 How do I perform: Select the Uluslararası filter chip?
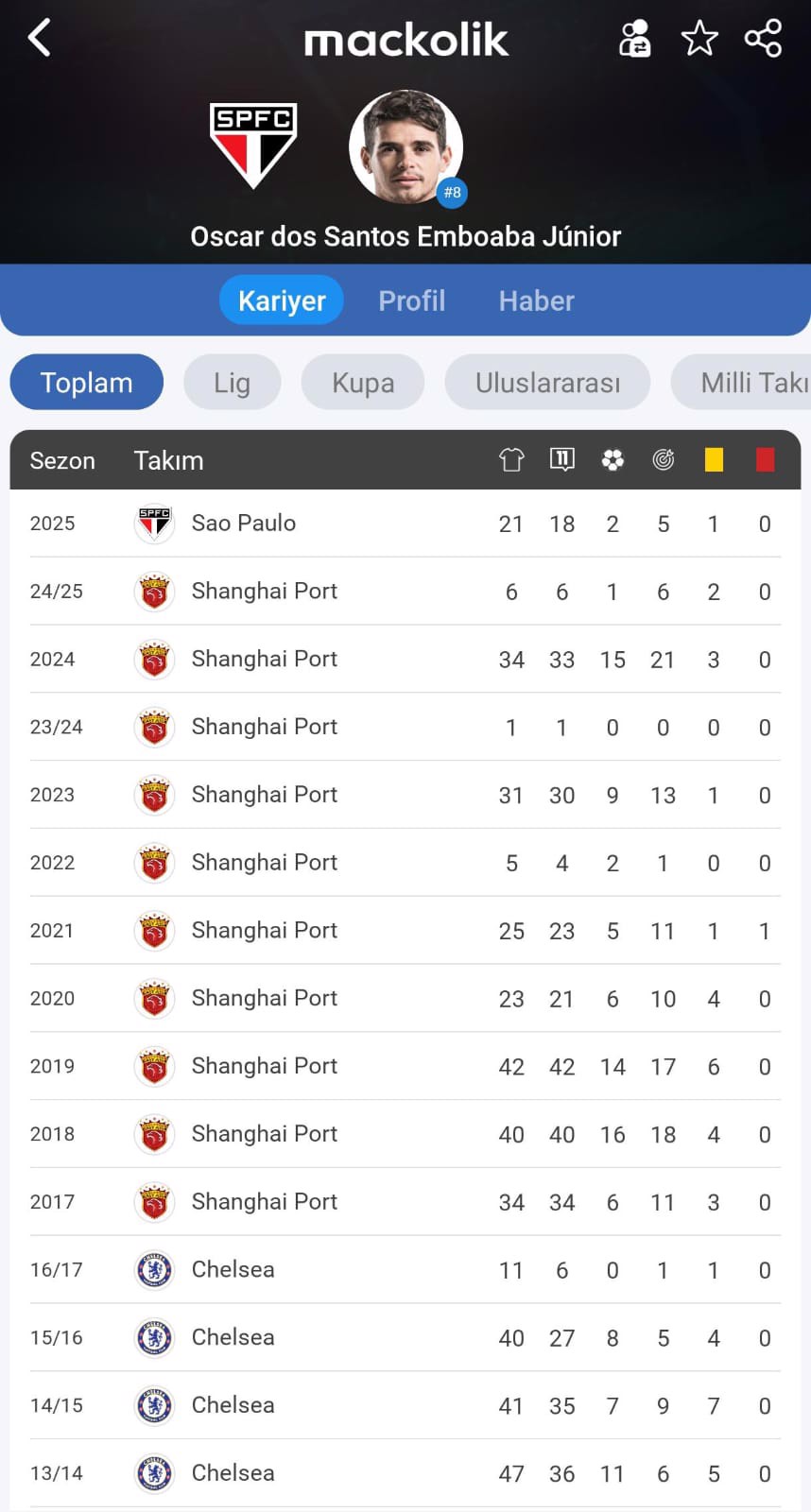click(547, 383)
